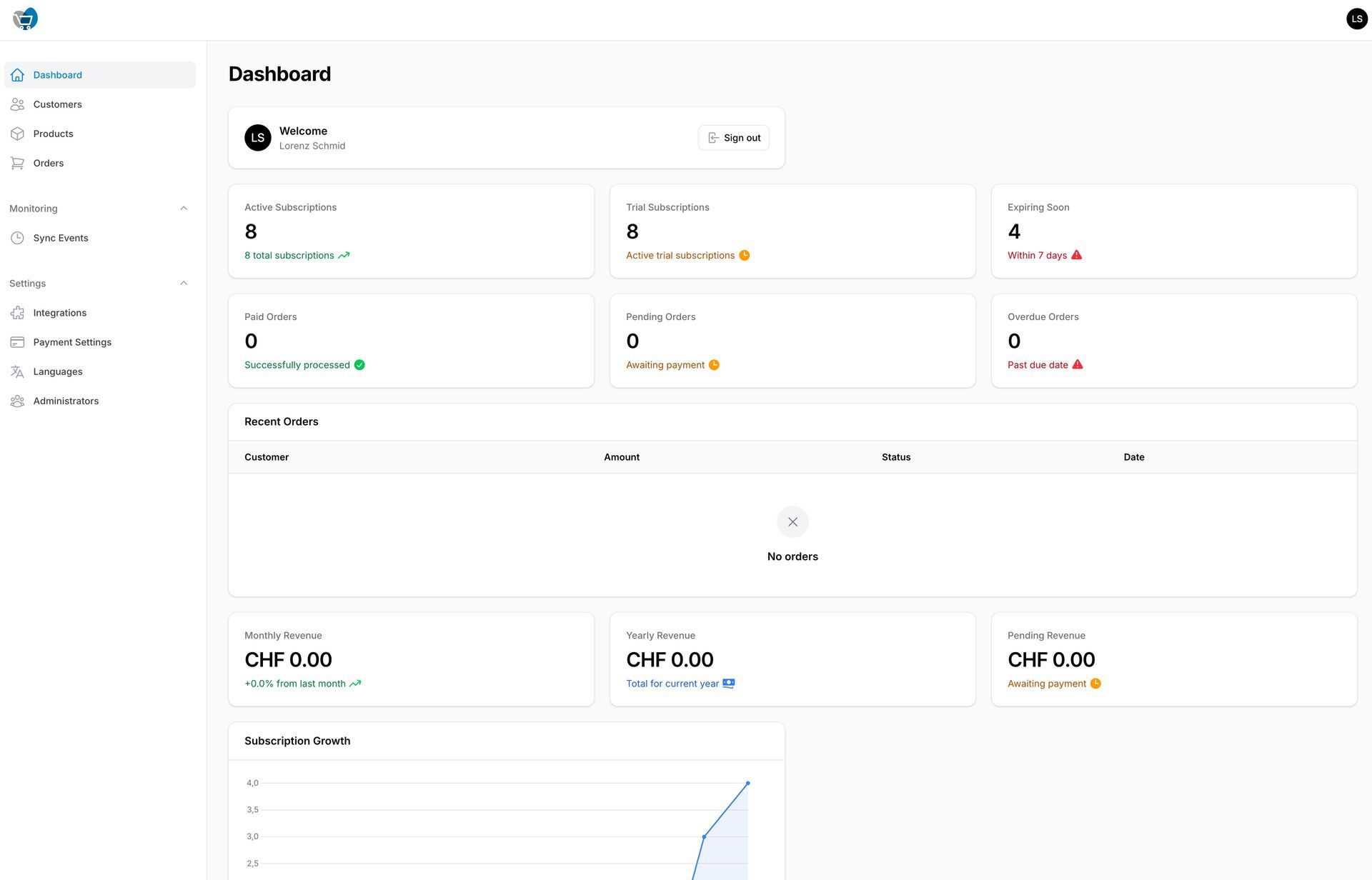Click the Yearly Revenue money icon
Viewport: 1372px width, 880px height.
[728, 684]
